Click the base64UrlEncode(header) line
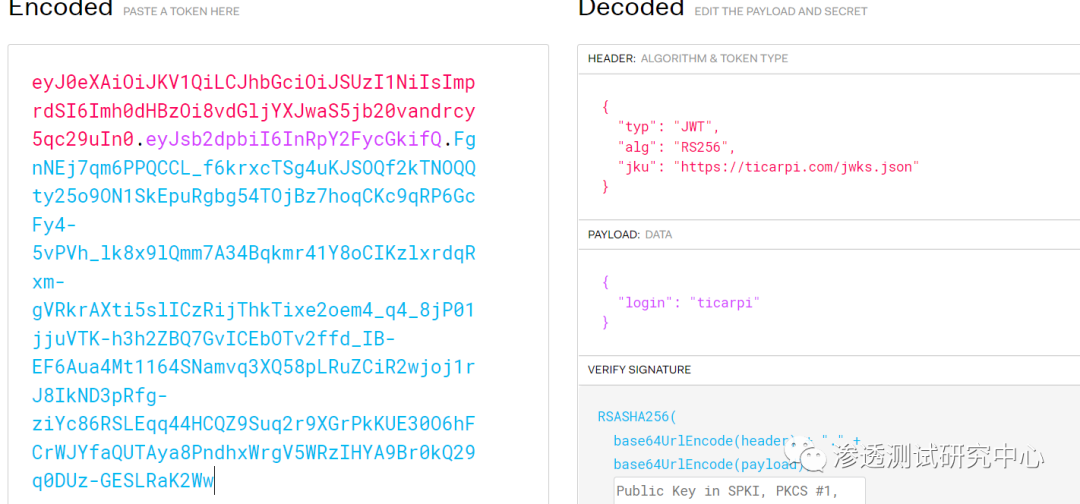This screenshot has height=504, width=1080. click(x=702, y=441)
